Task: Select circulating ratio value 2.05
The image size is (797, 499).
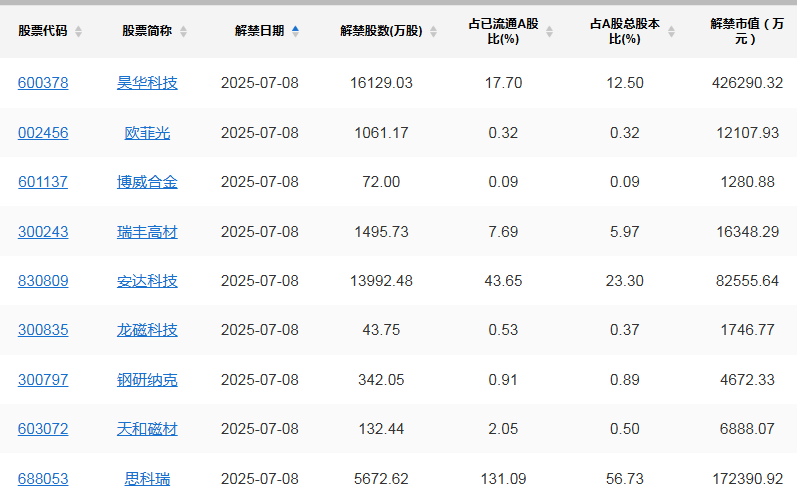Action: click(x=503, y=429)
